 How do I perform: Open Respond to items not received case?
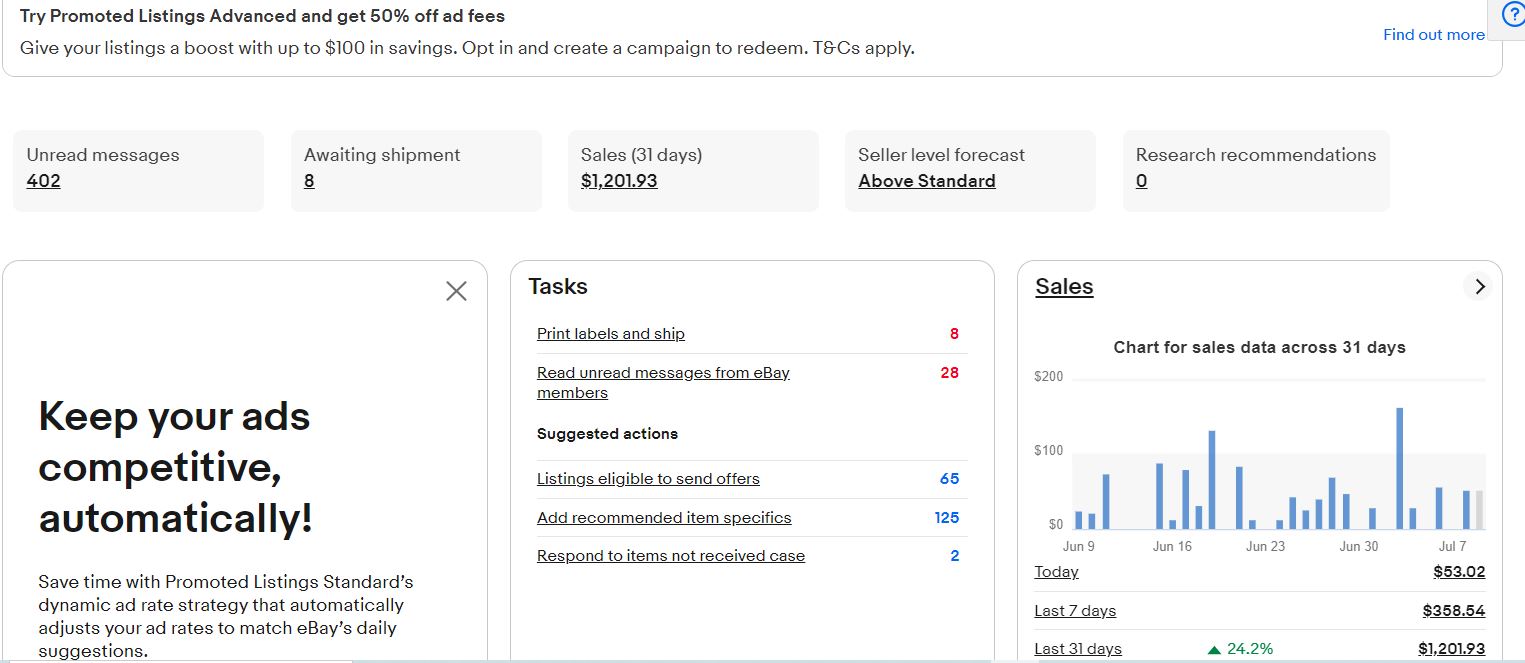[671, 556]
